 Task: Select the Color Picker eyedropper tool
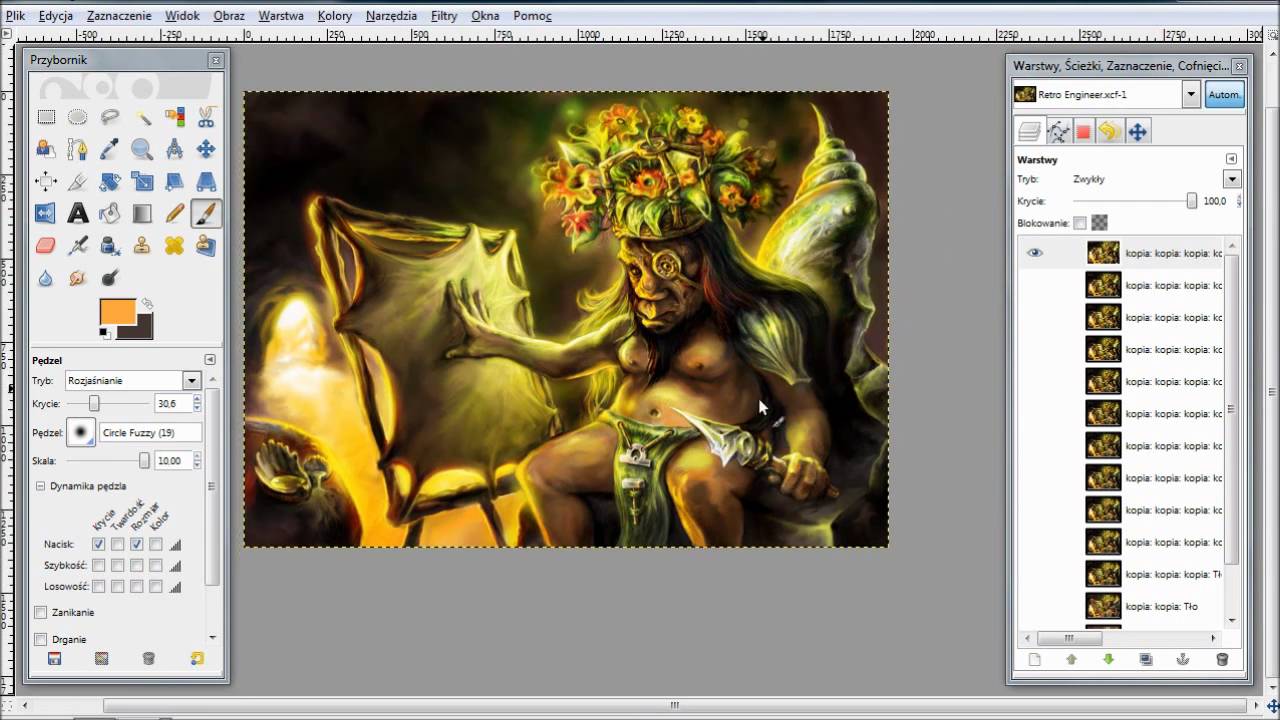110,149
